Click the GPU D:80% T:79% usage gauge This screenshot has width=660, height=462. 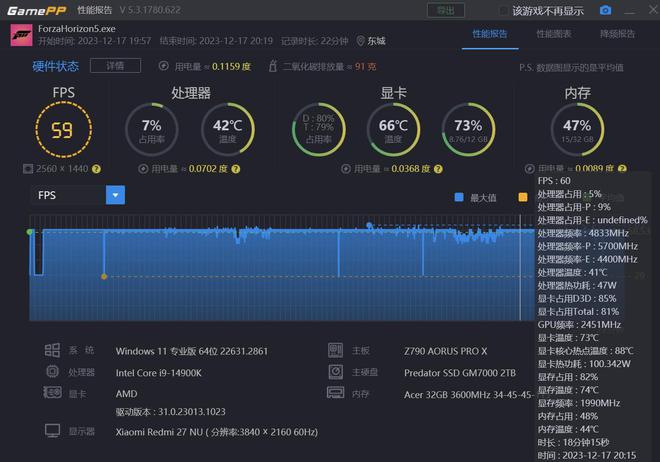[x=319, y=130]
